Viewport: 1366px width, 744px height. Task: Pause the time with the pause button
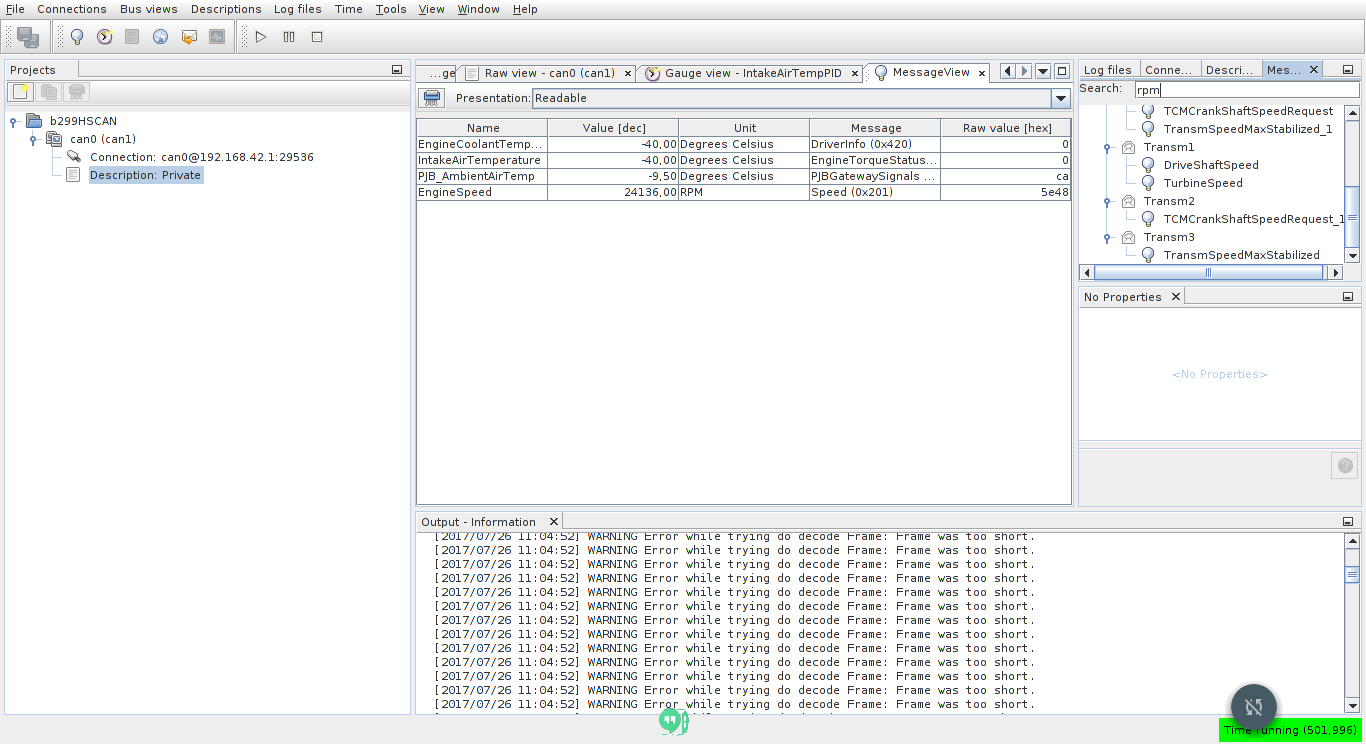tap(289, 37)
